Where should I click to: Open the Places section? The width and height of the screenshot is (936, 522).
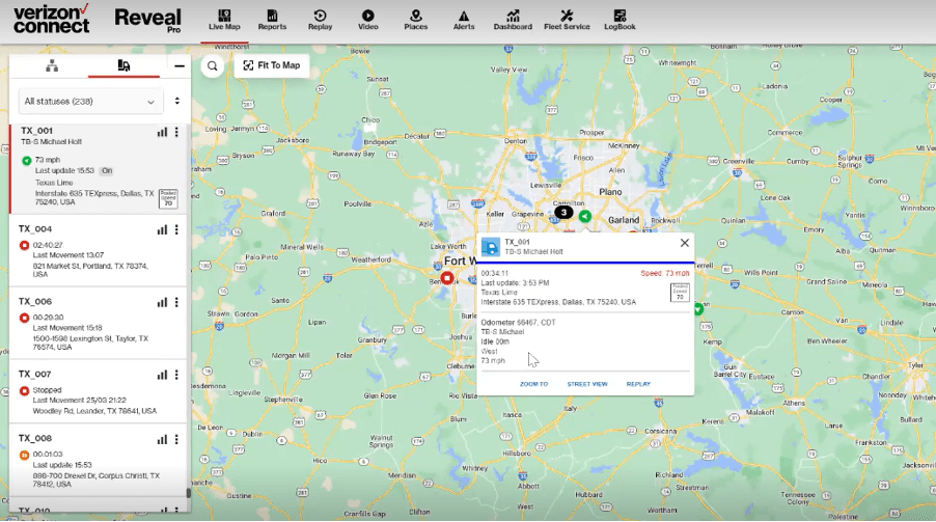coord(415,20)
